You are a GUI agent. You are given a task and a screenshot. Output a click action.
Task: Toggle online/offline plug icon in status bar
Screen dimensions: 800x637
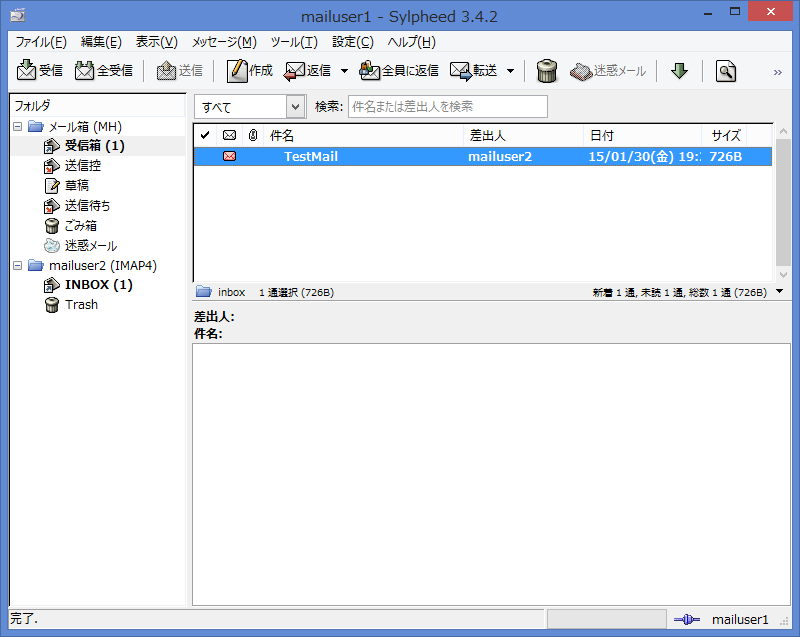coord(687,620)
